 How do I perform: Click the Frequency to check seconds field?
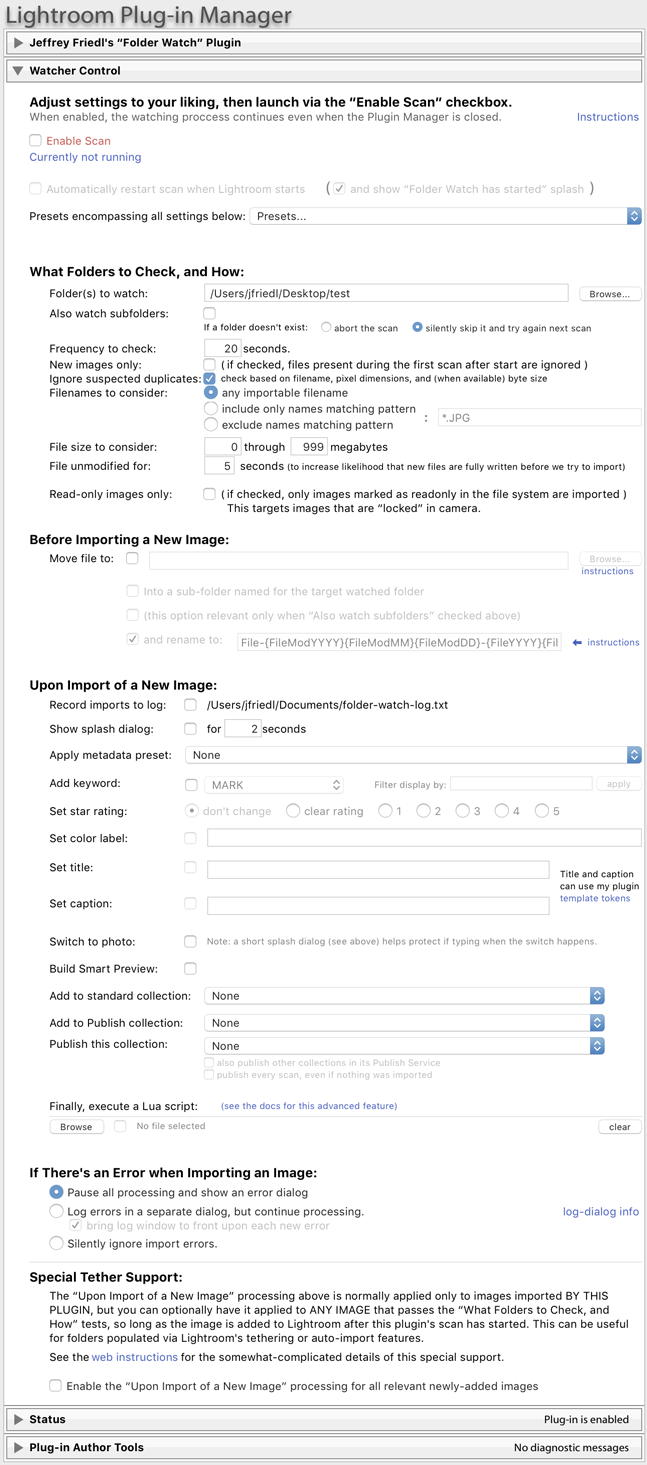(x=222, y=349)
